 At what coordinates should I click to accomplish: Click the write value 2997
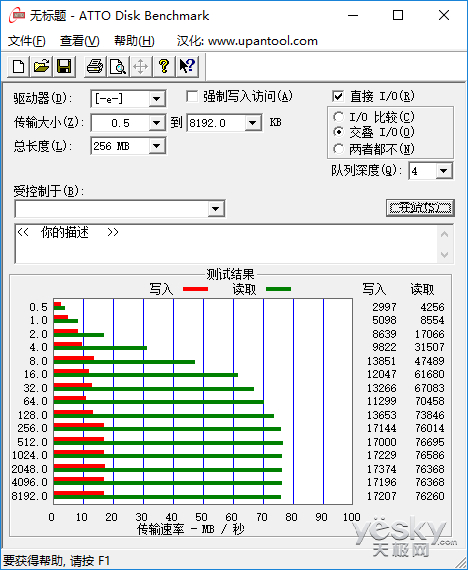tap(384, 307)
